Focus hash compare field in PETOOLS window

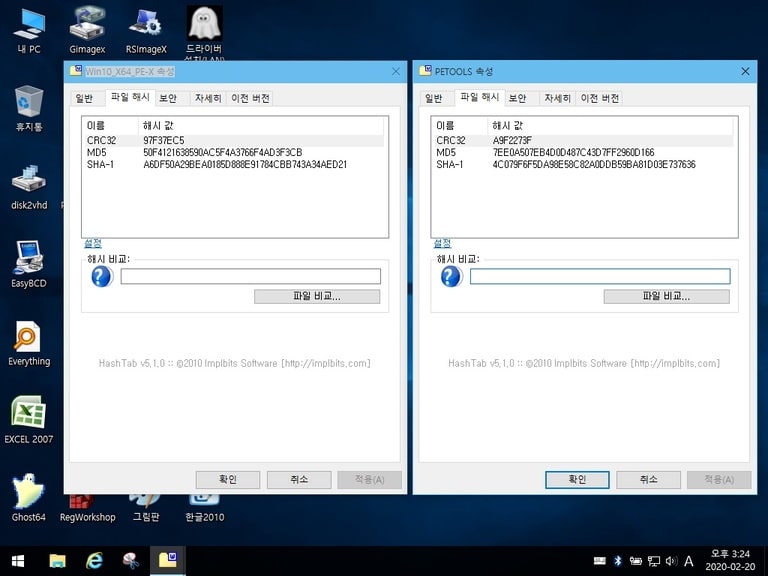[x=600, y=276]
